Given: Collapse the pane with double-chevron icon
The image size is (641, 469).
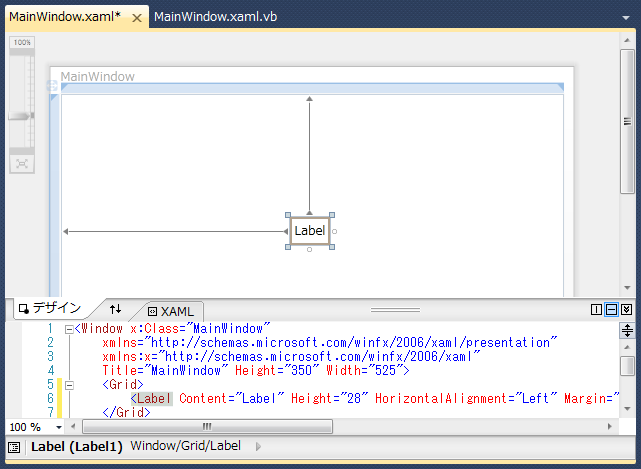Looking at the screenshot, I should [x=627, y=310].
